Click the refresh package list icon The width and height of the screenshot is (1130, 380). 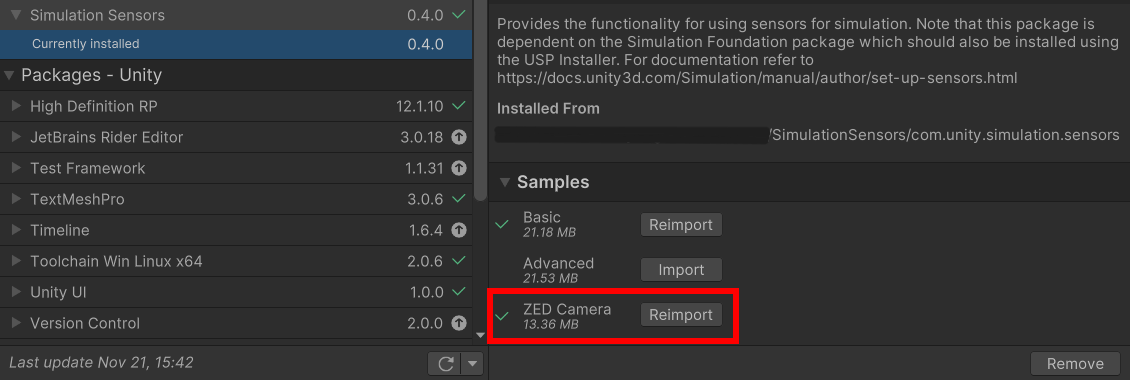[x=445, y=363]
